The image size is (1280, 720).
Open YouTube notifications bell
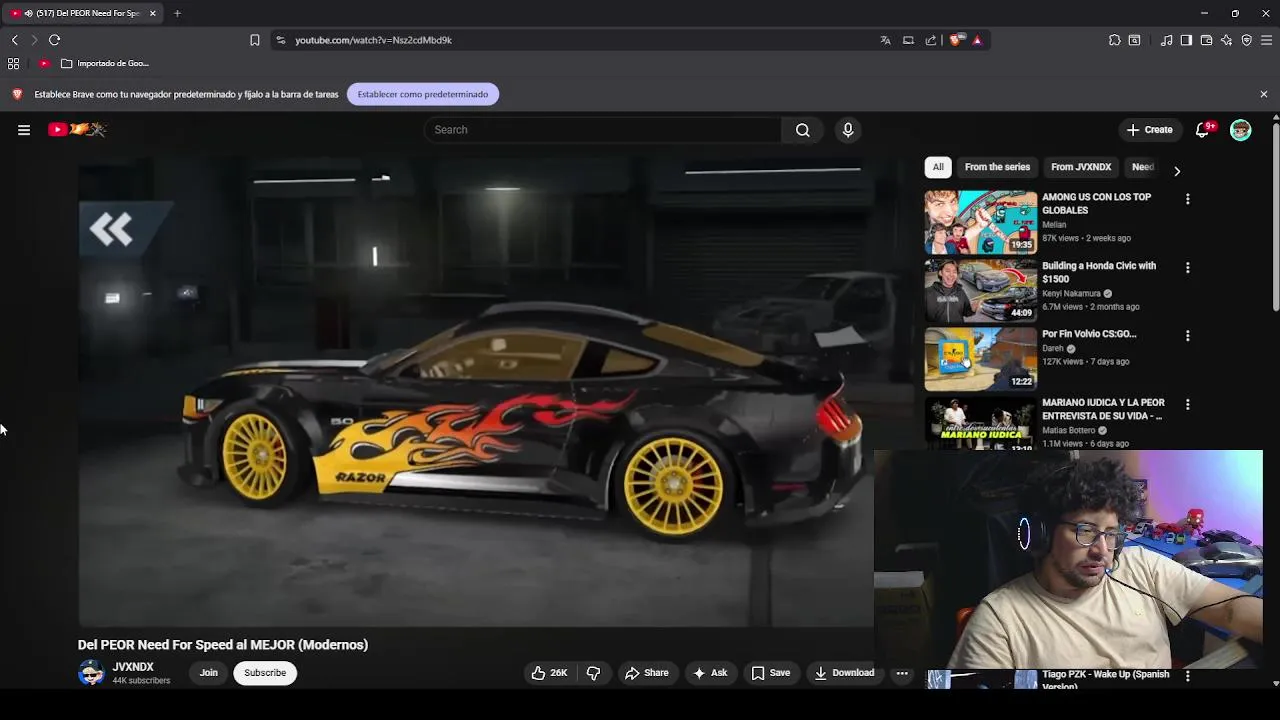pos(1203,130)
